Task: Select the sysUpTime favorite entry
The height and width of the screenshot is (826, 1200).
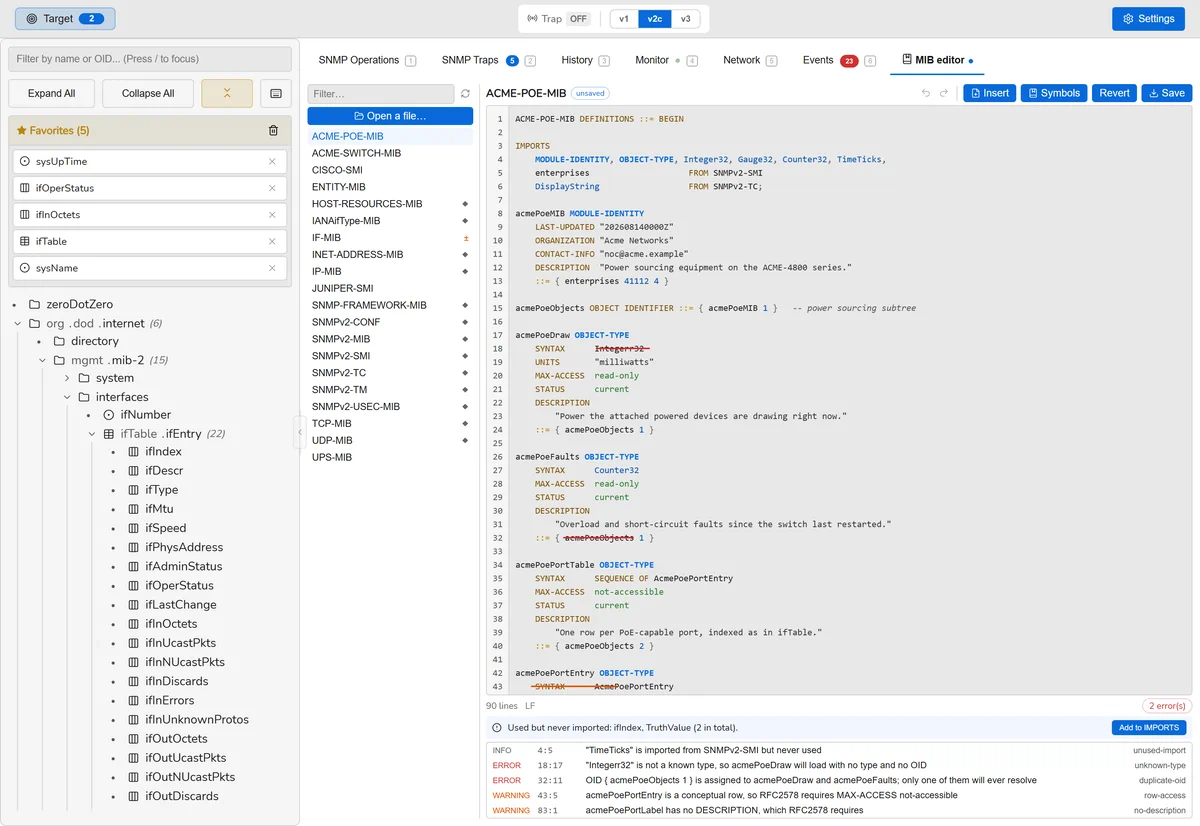Action: 150,161
